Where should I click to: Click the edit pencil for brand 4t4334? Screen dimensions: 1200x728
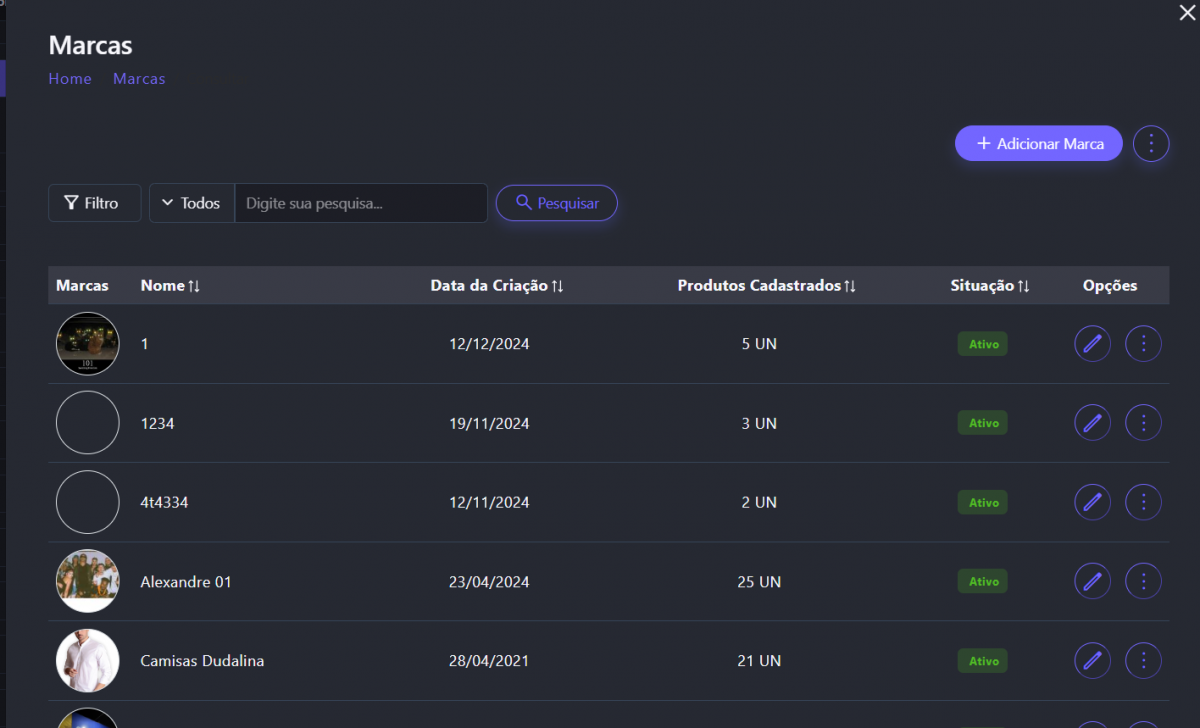point(1092,502)
